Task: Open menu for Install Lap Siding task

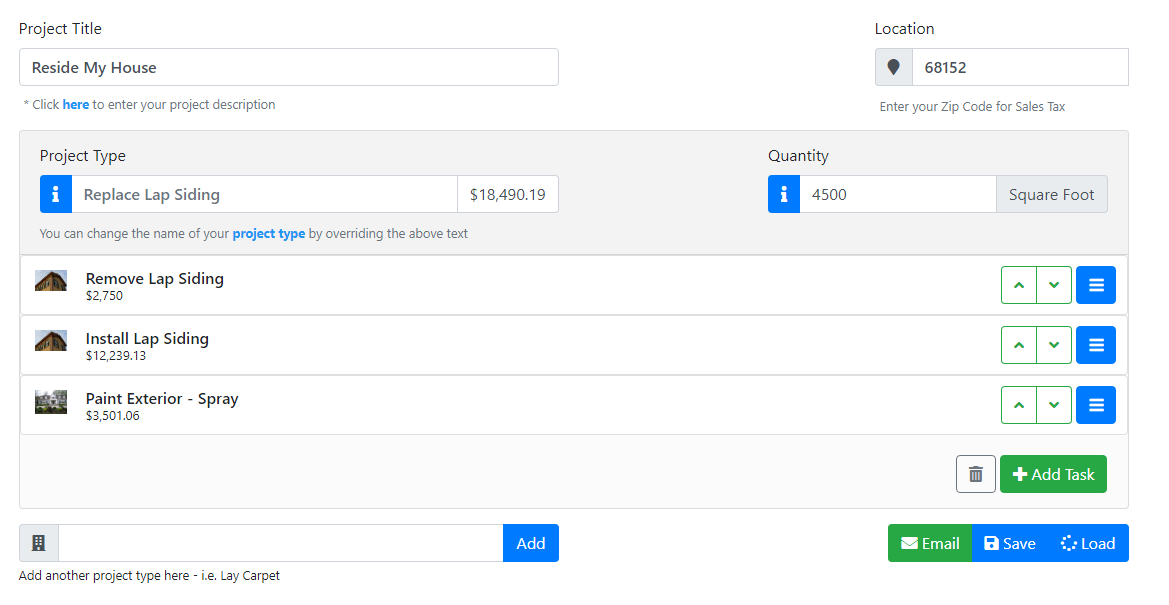Action: coord(1096,345)
